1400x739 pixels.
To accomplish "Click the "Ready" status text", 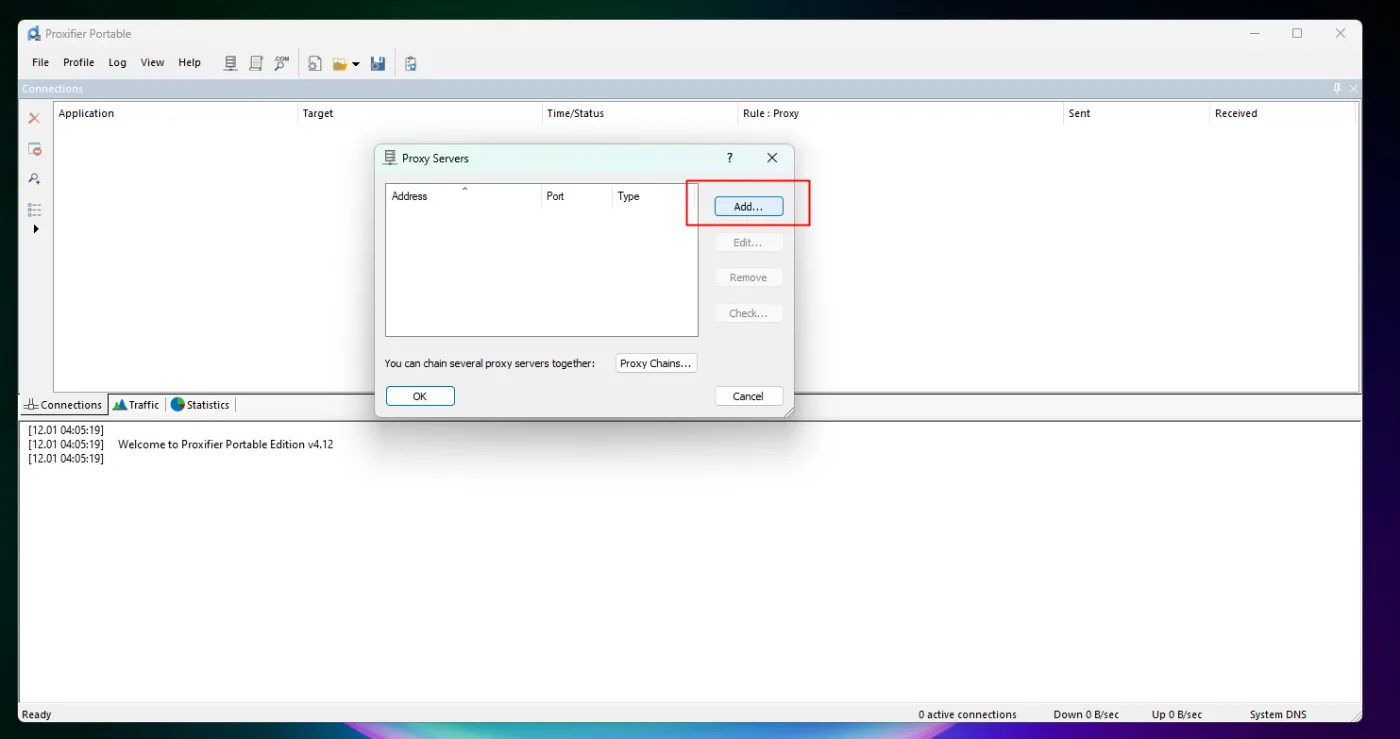I will [x=37, y=715].
